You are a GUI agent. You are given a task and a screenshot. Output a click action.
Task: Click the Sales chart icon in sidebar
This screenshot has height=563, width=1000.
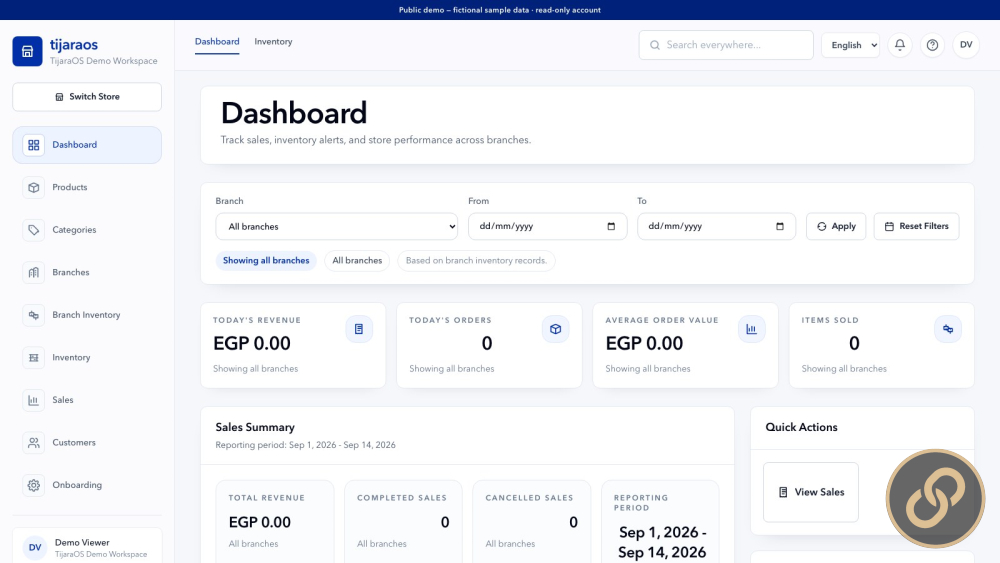(x=34, y=400)
